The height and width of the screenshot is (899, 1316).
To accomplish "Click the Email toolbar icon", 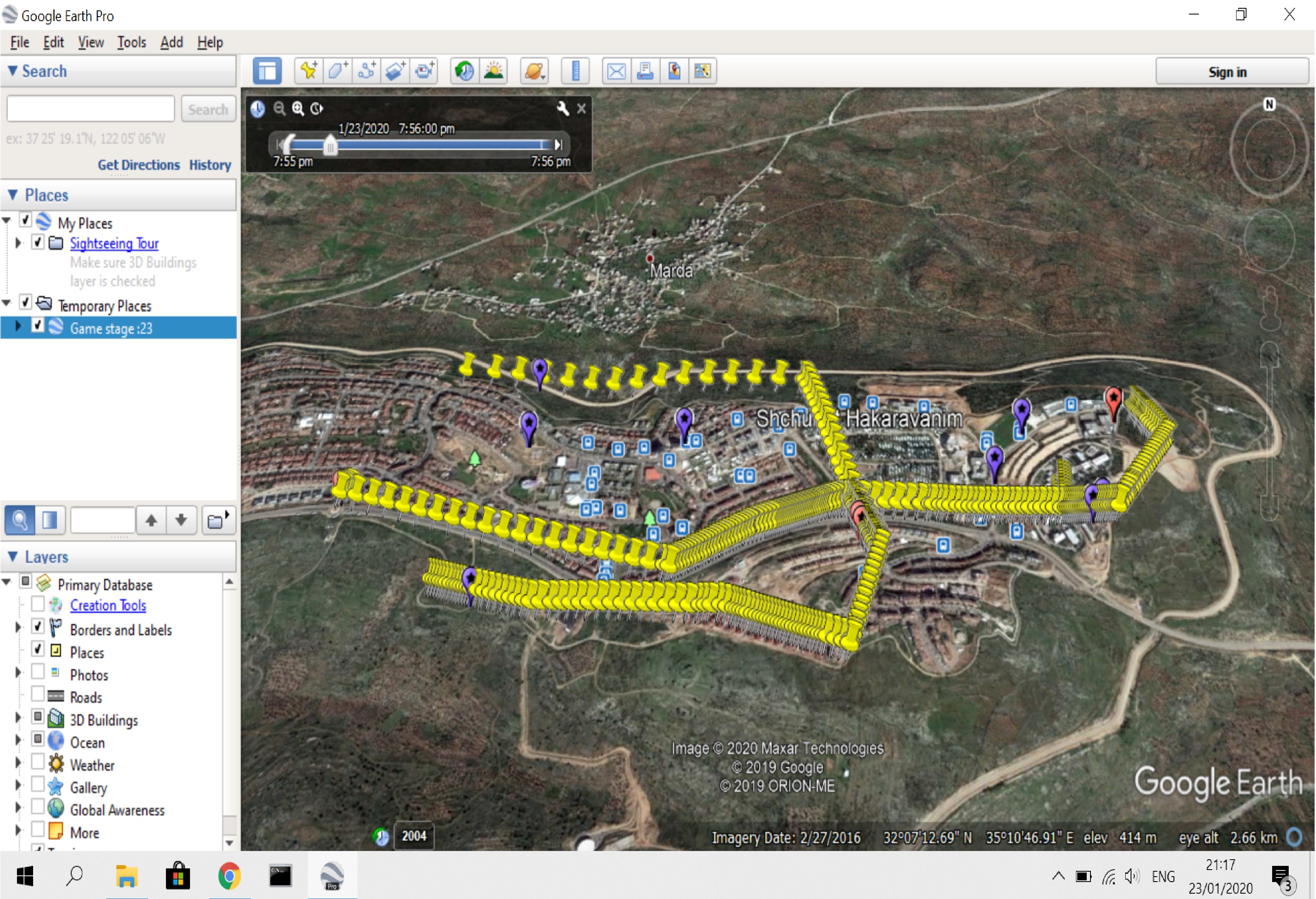I will tap(616, 71).
